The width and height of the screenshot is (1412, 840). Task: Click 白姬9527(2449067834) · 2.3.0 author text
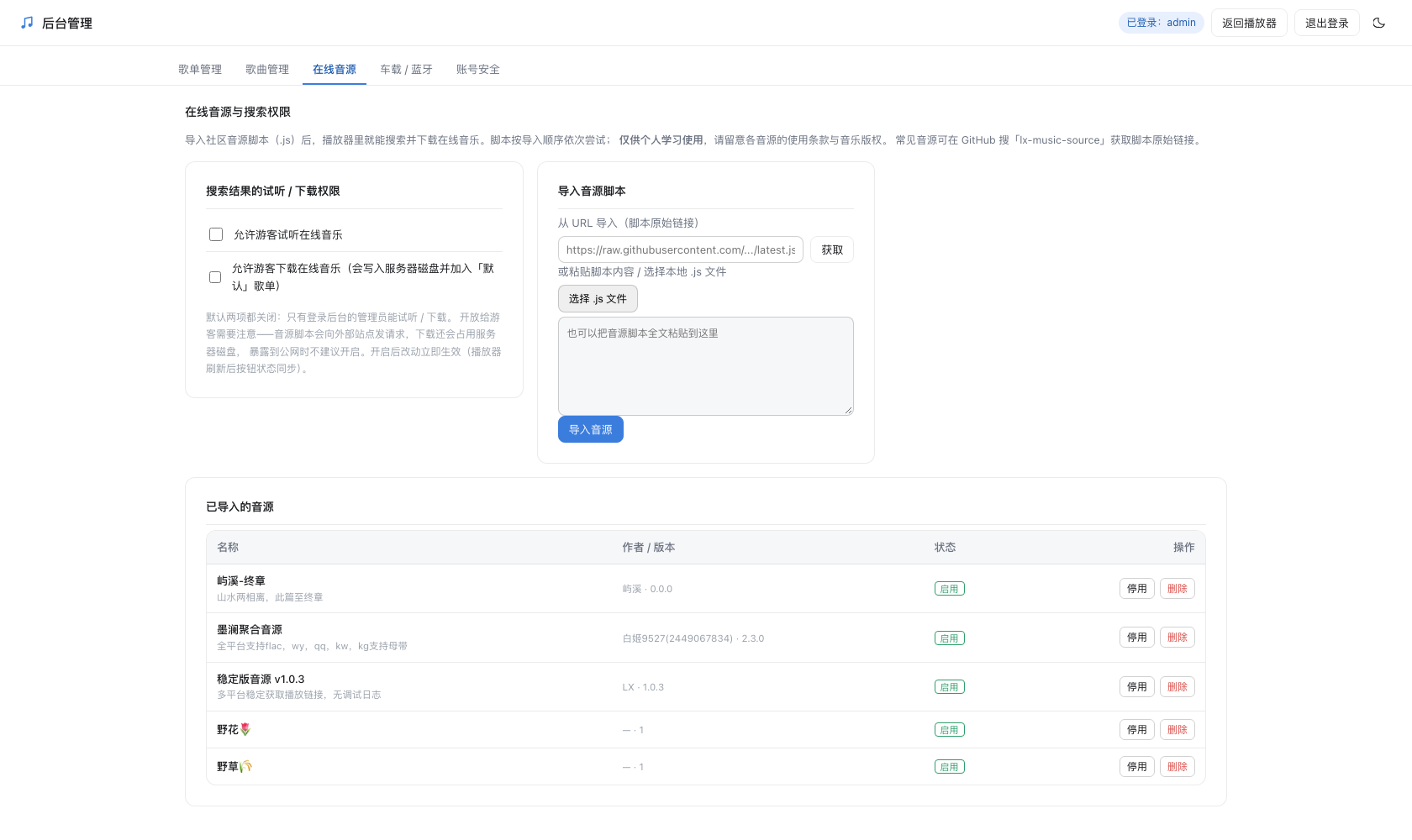click(x=693, y=638)
